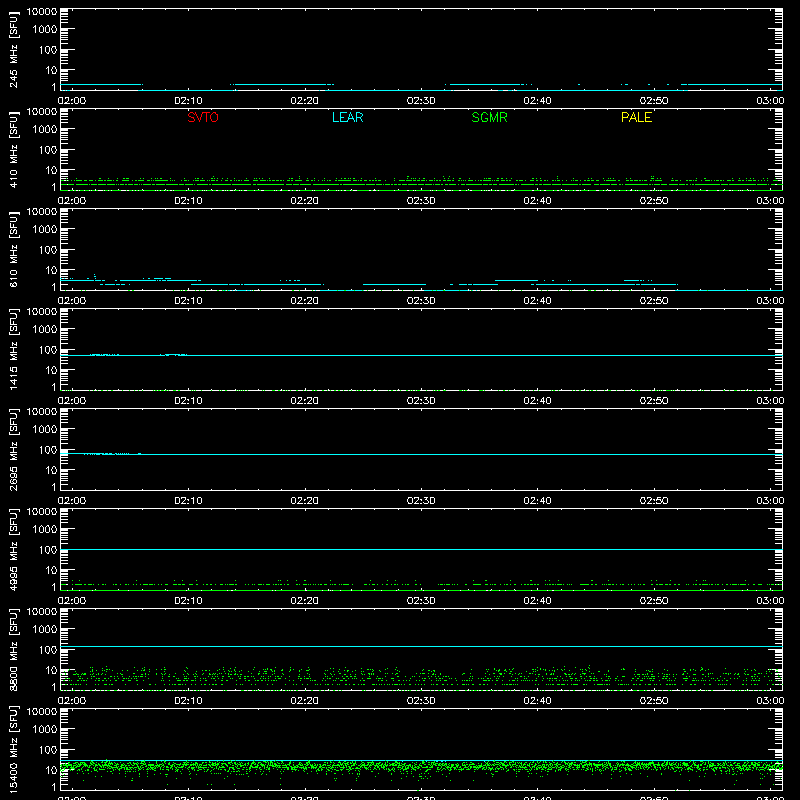
Task: Click the 10000 tick on 245 MHz axis
Action: 42,12
